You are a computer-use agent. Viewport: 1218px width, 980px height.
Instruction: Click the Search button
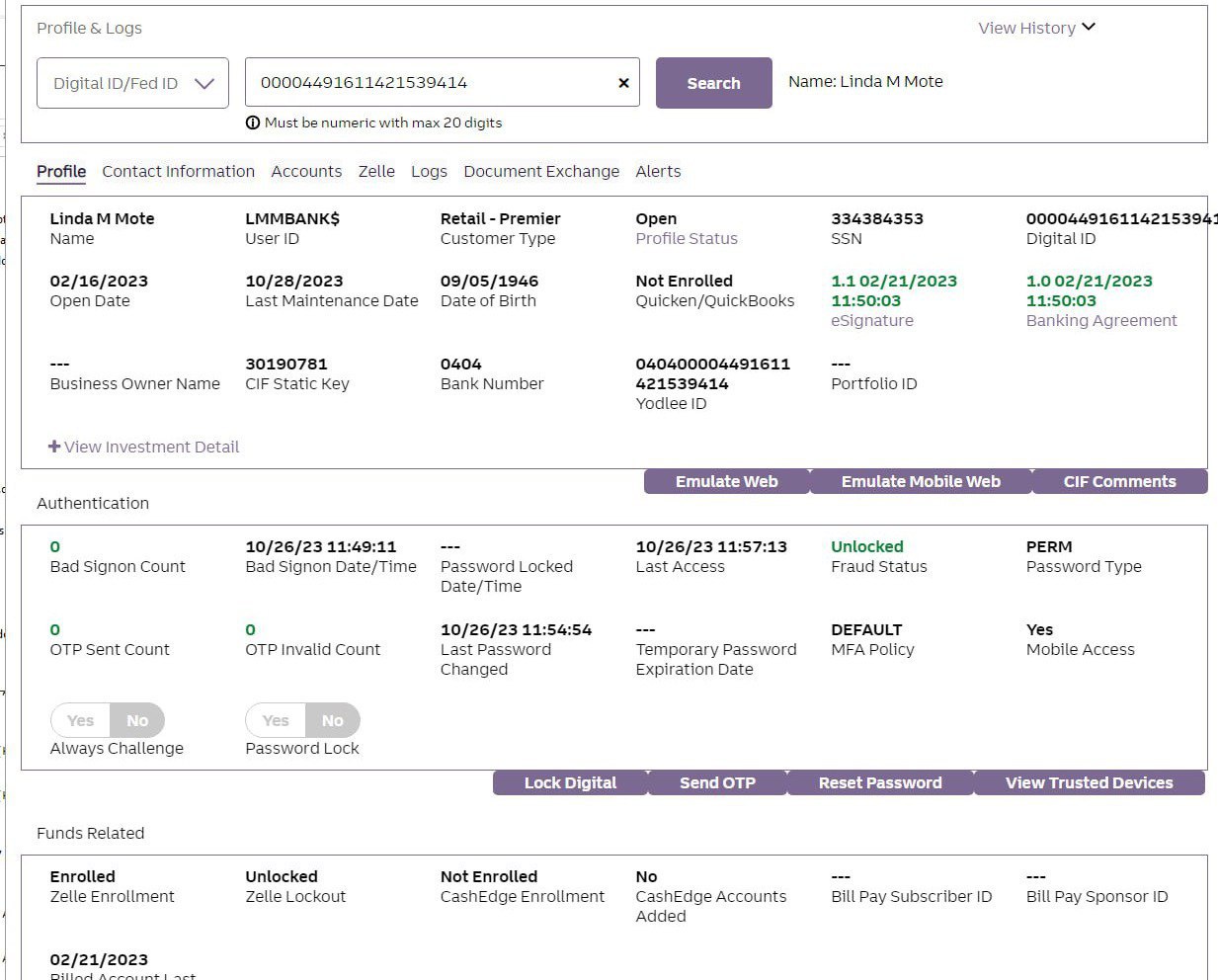click(x=714, y=83)
